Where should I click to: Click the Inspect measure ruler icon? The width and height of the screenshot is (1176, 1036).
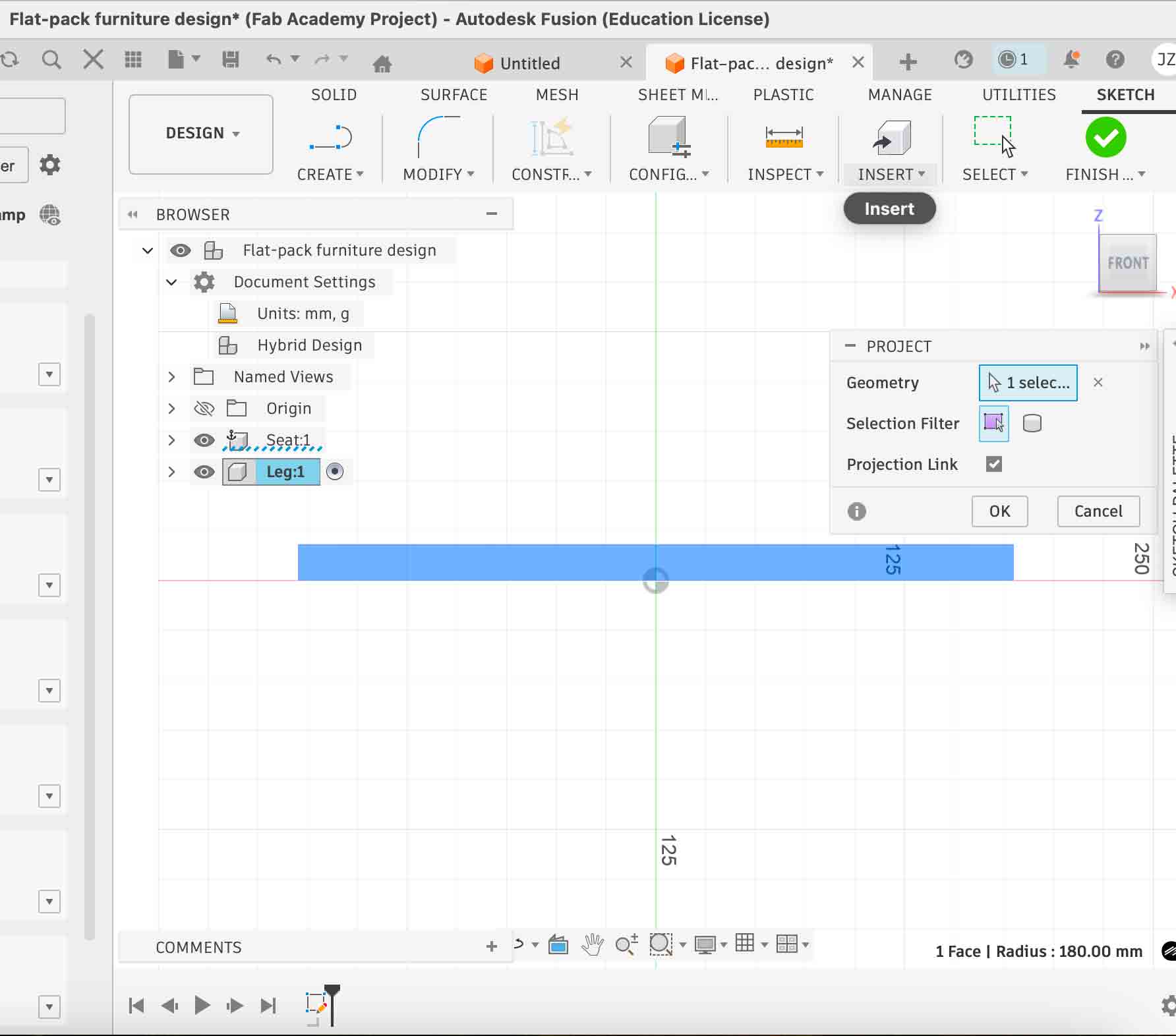[x=784, y=137]
